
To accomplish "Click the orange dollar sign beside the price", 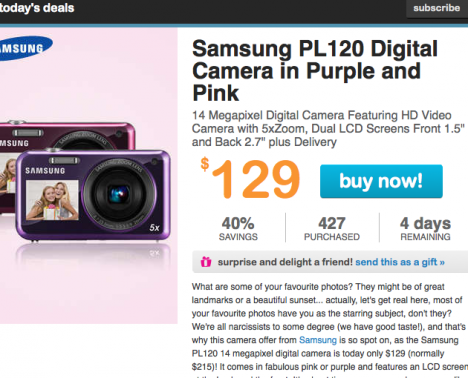I will click(205, 164).
